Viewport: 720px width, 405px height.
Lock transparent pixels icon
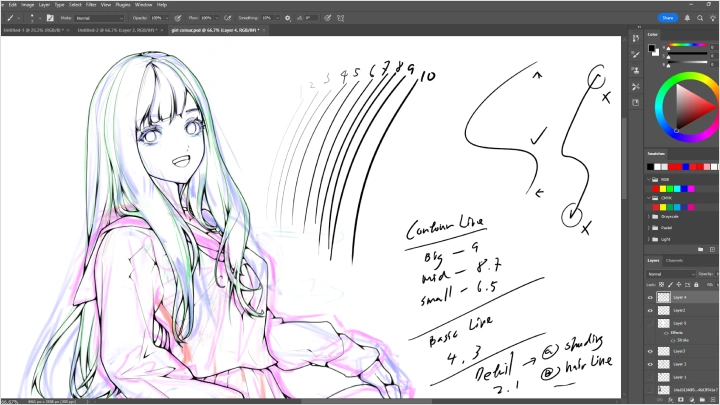pyautogui.click(x=661, y=285)
